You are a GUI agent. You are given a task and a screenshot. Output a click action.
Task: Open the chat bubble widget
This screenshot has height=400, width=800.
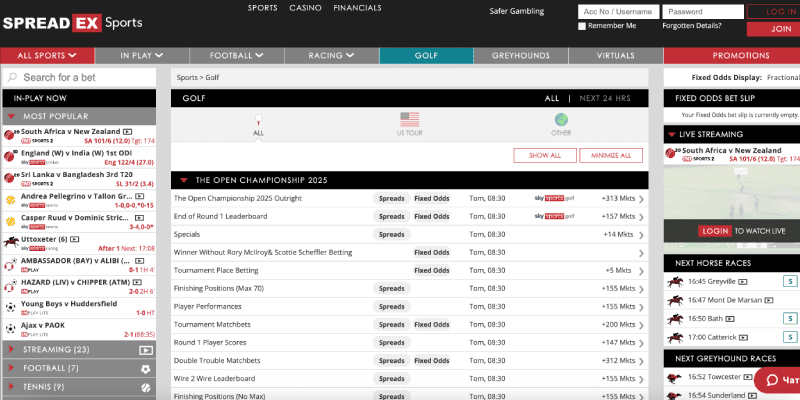[777, 380]
